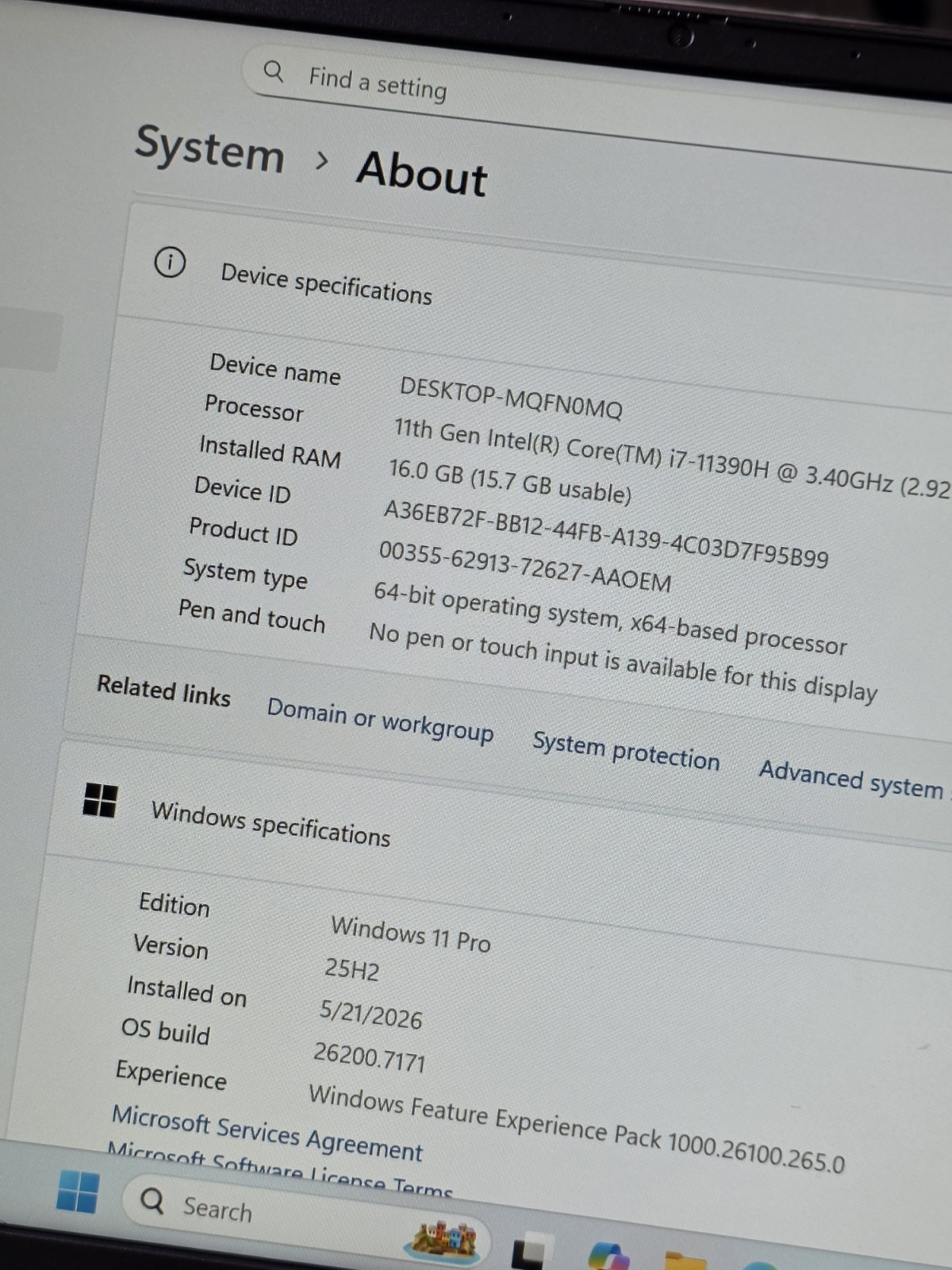952x1270 pixels.
Task: Select device name DESKTOP-MQFN0MQ
Action: click(511, 398)
